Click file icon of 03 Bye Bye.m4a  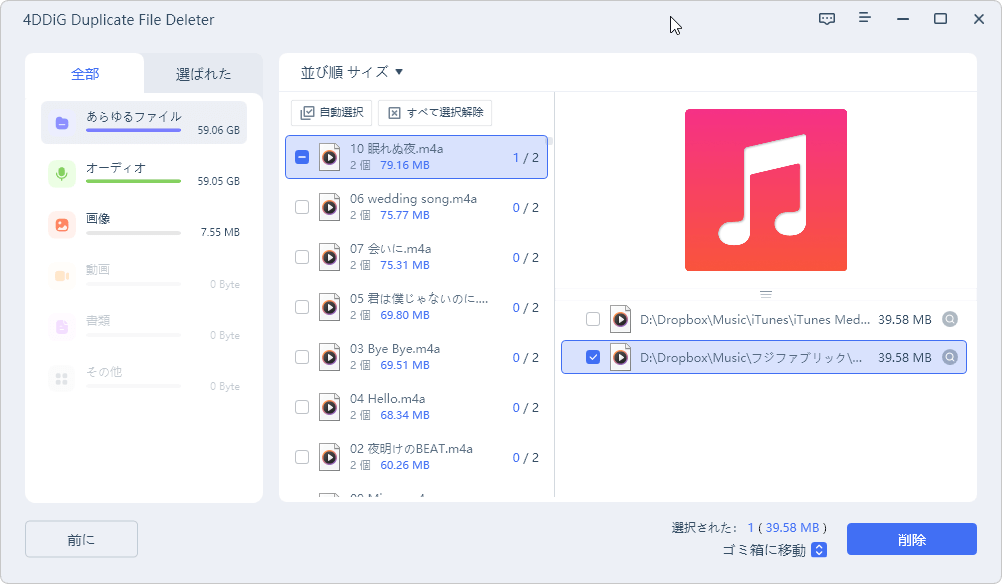point(330,357)
